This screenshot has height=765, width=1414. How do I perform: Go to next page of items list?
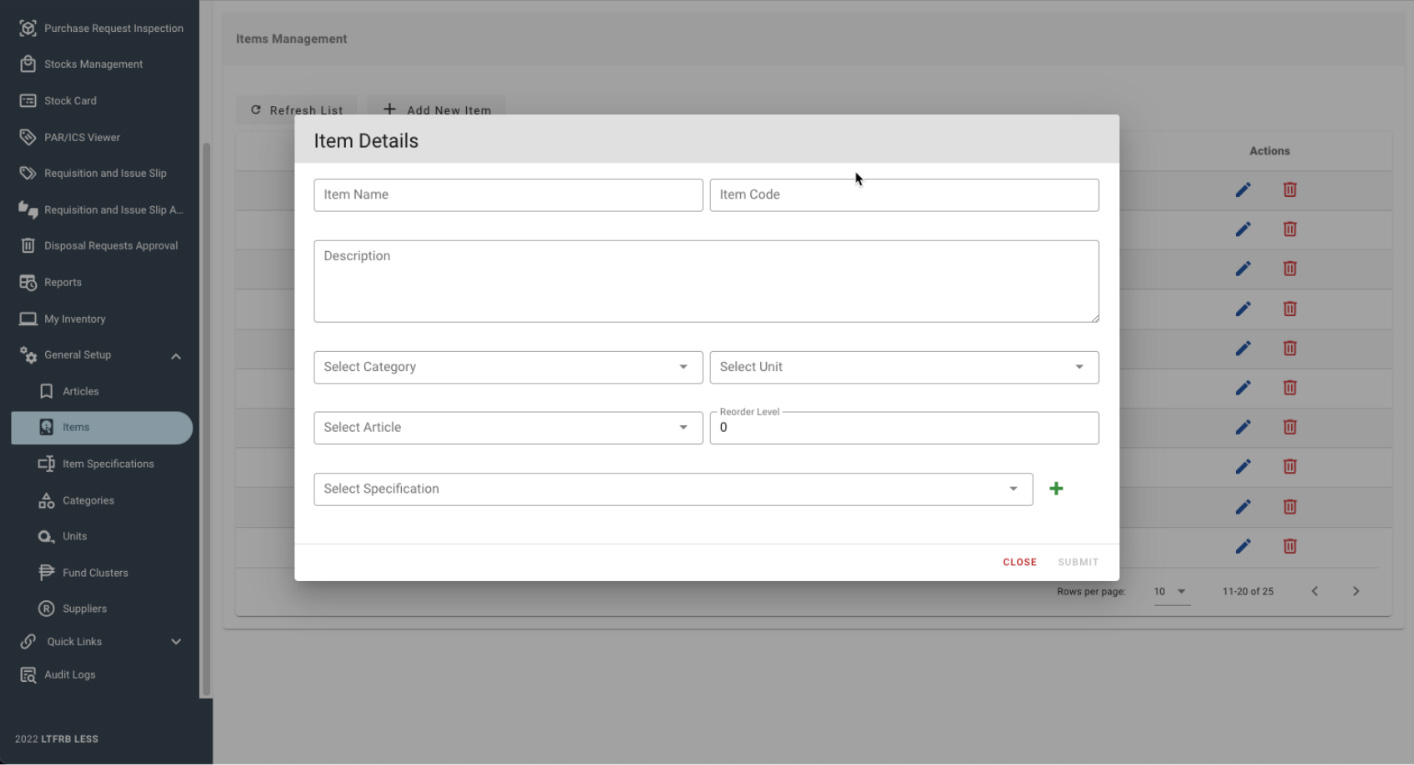click(x=1356, y=592)
